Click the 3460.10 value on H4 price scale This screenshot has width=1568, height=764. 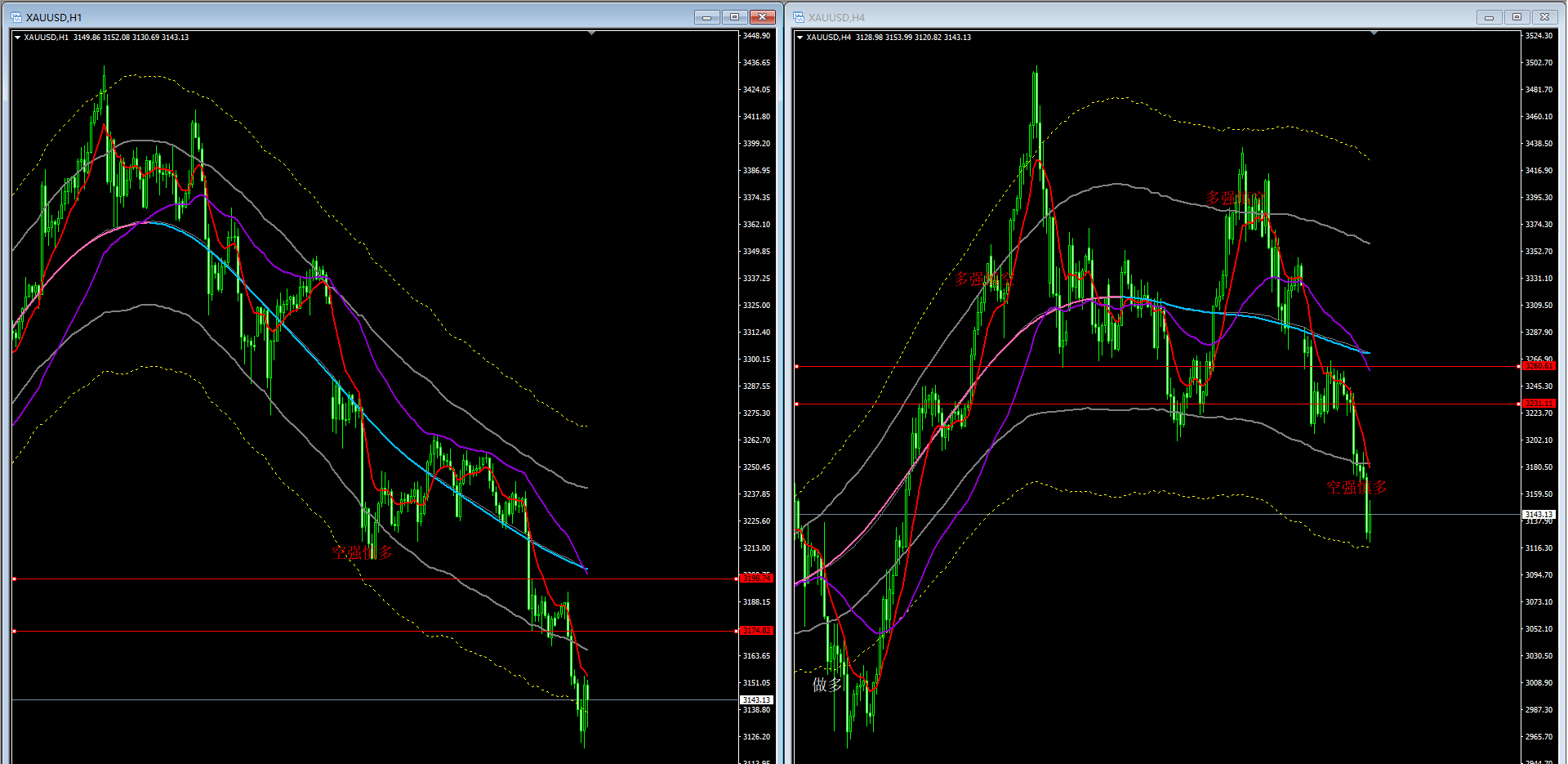1539,117
